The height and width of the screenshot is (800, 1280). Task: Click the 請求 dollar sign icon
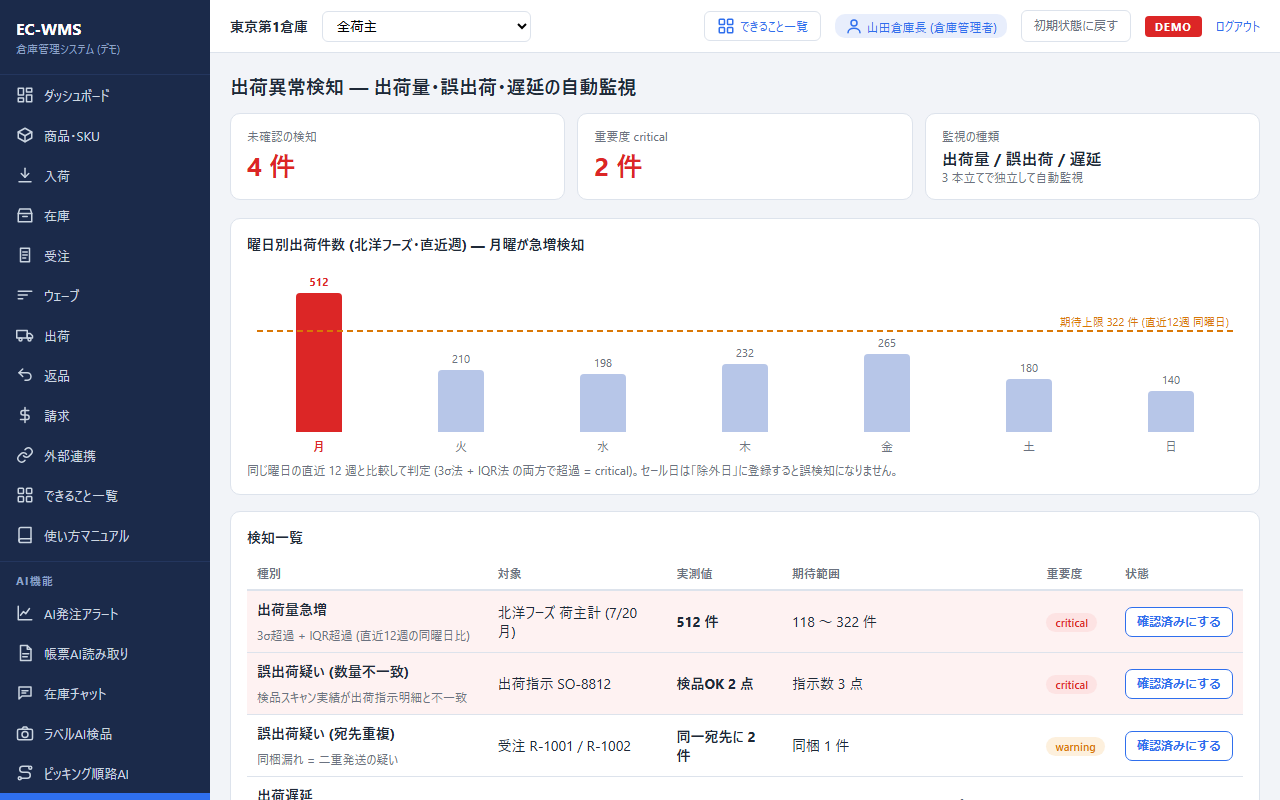click(x=25, y=416)
